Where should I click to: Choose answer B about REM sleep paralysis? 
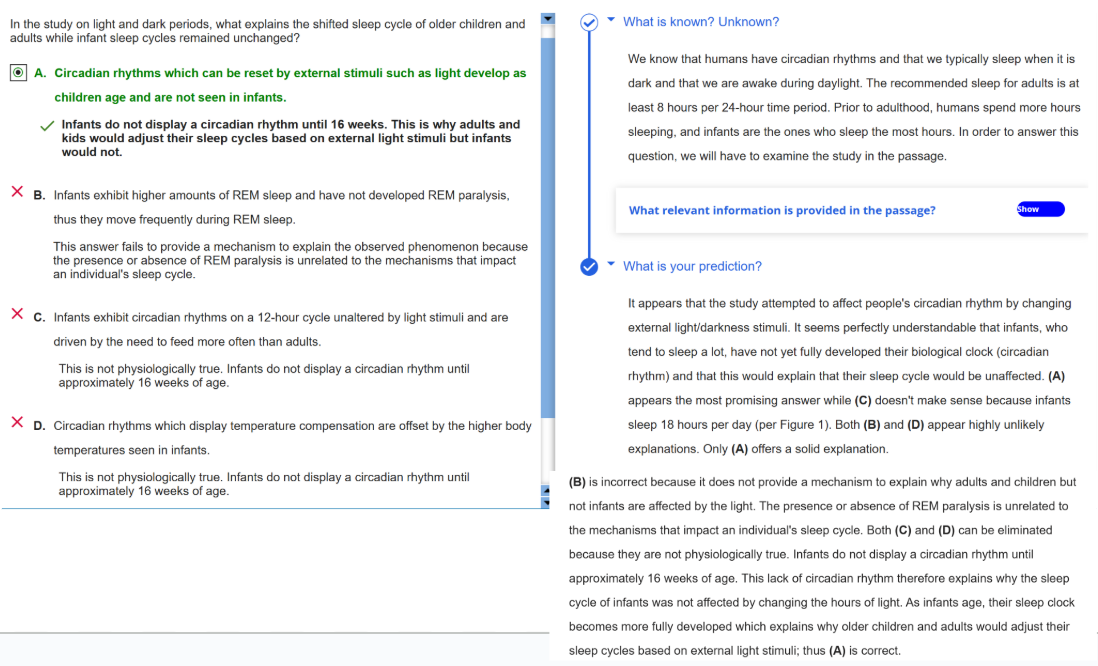[x=280, y=195]
